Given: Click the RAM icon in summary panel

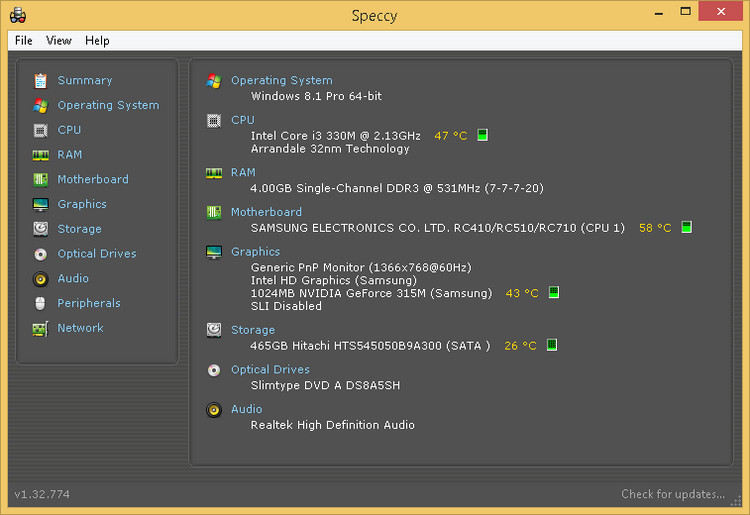Looking at the screenshot, I should click(x=214, y=173).
